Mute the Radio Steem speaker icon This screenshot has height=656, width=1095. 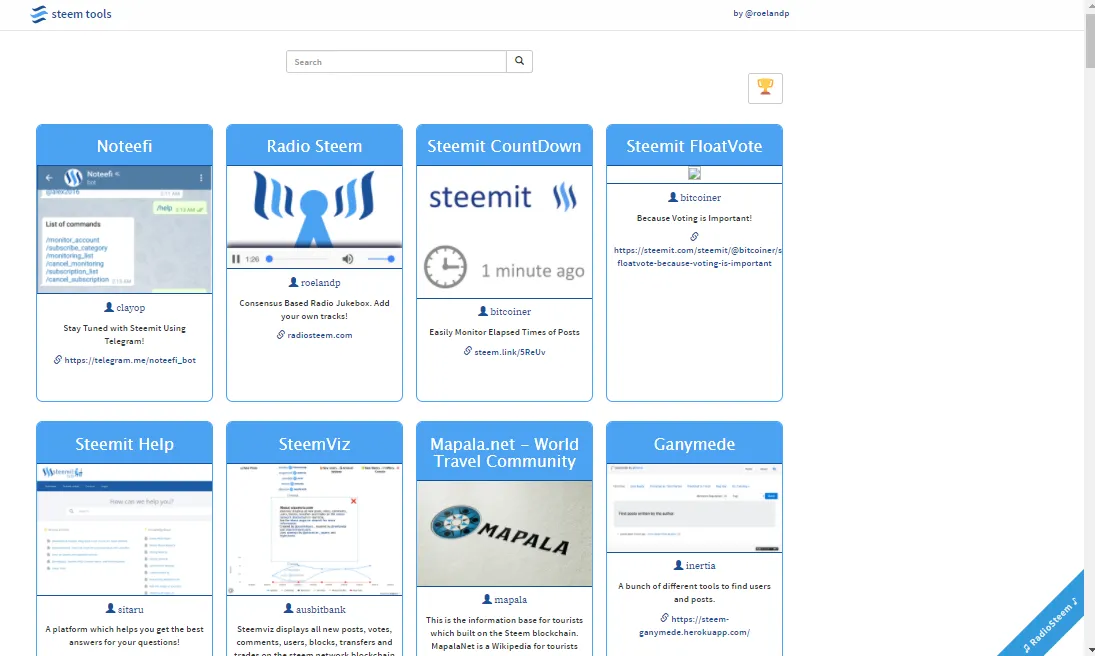coord(348,259)
